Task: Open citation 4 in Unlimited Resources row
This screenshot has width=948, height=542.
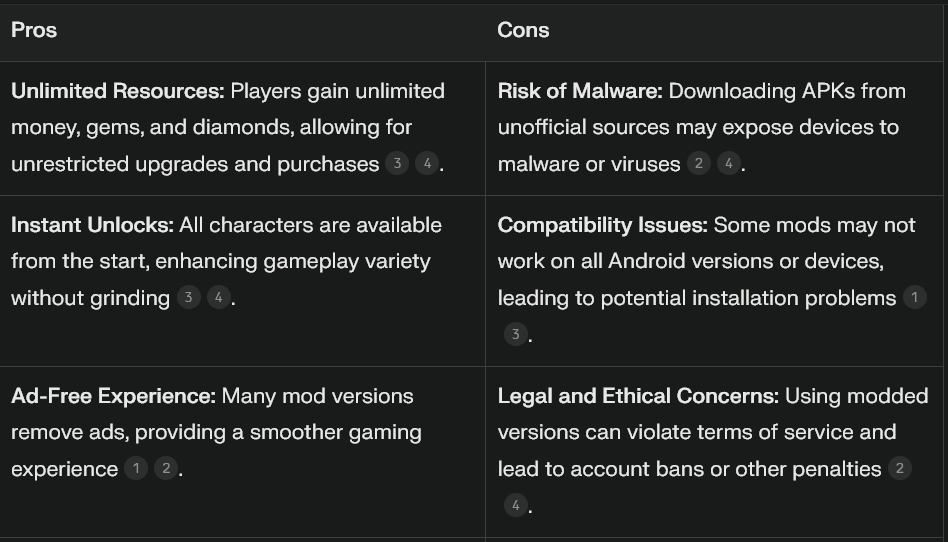Action: pyautogui.click(x=427, y=163)
